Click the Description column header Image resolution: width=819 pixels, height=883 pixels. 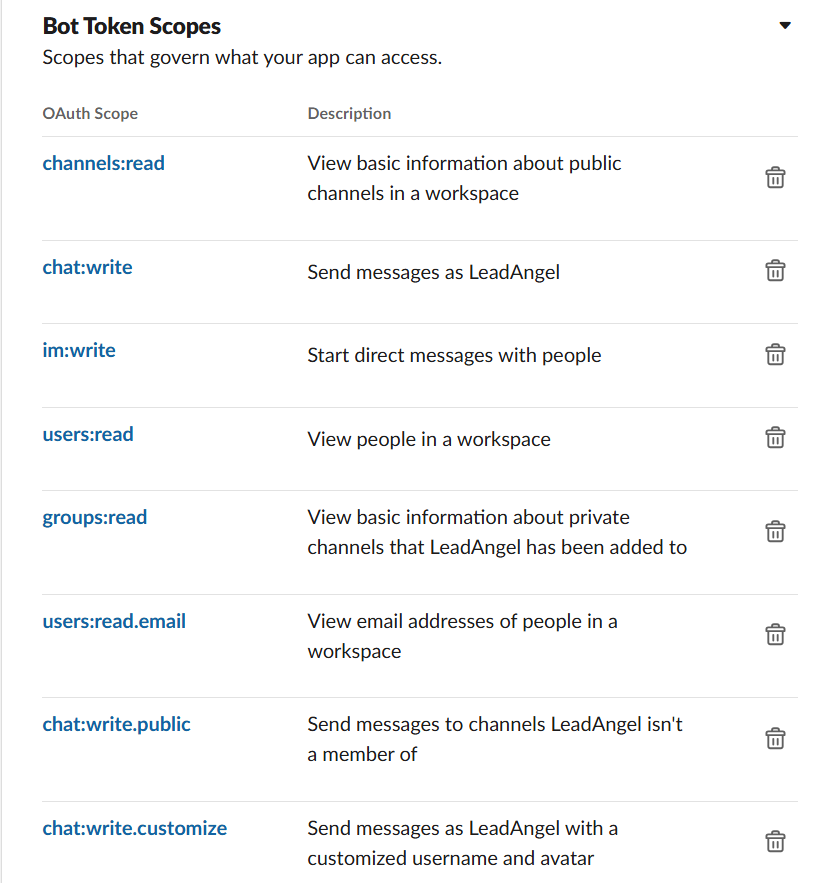[349, 113]
